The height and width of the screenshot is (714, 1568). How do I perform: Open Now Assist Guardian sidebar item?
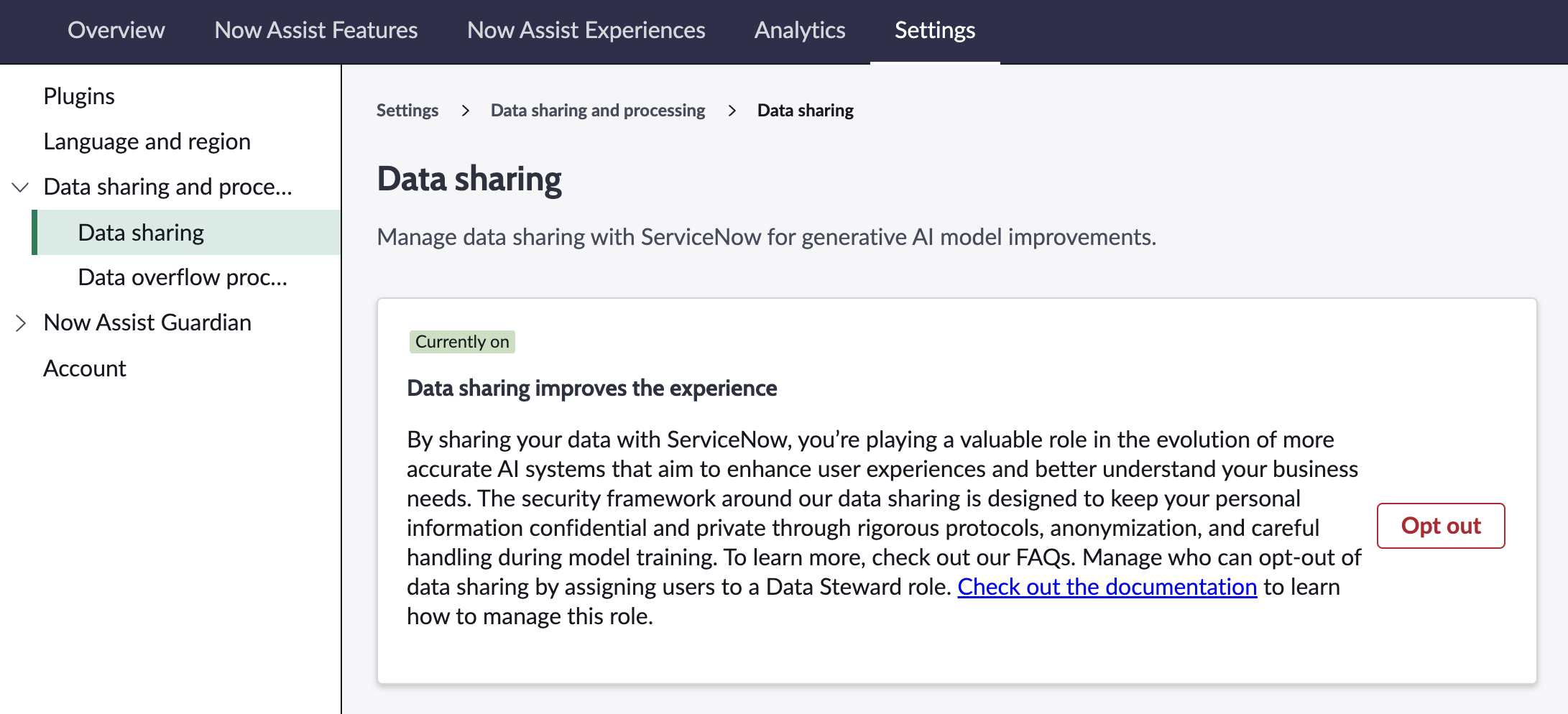(147, 323)
